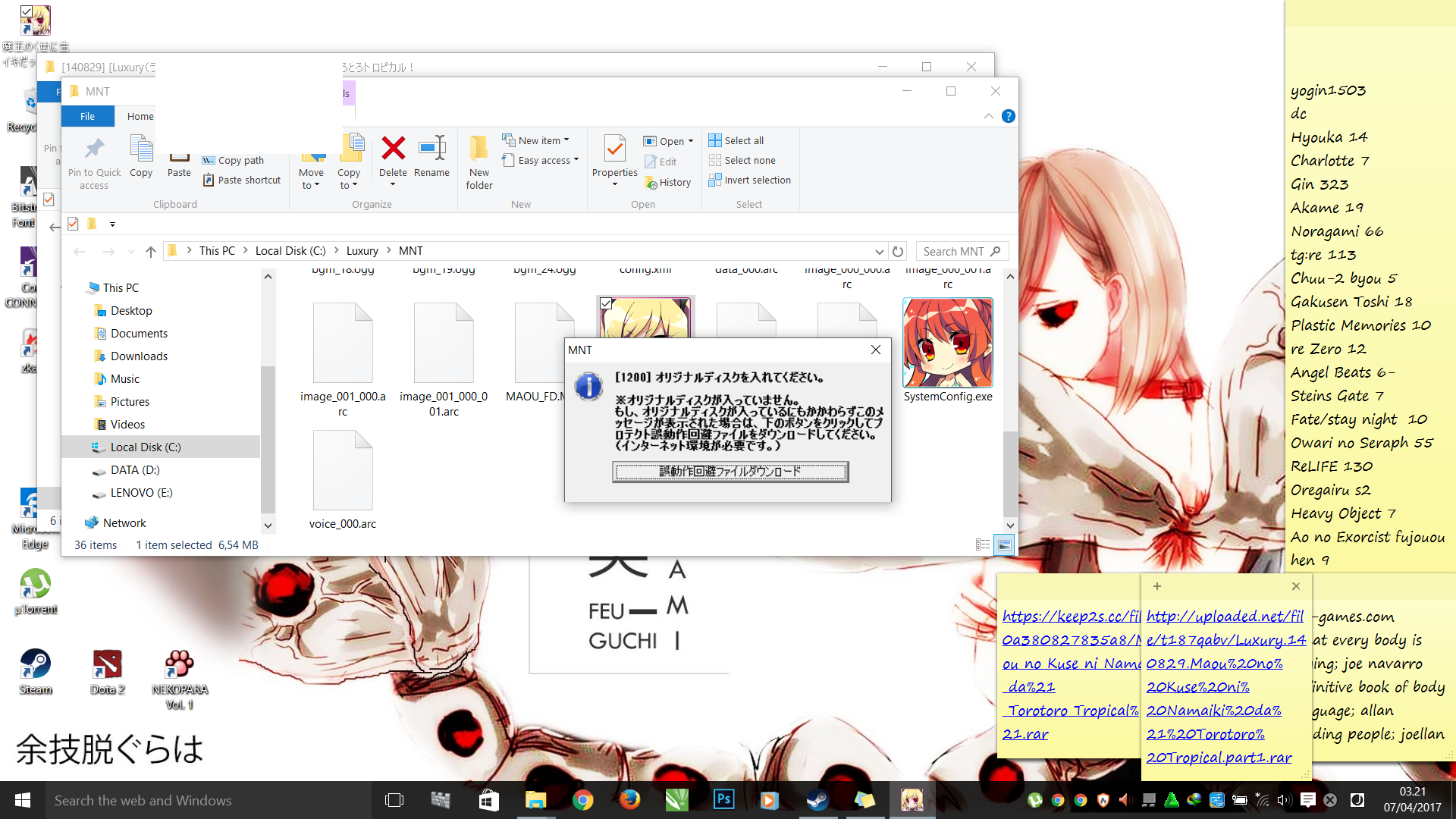Viewport: 1456px width, 819px height.
Task: Switch to the Home ribbon tab
Action: point(140,116)
